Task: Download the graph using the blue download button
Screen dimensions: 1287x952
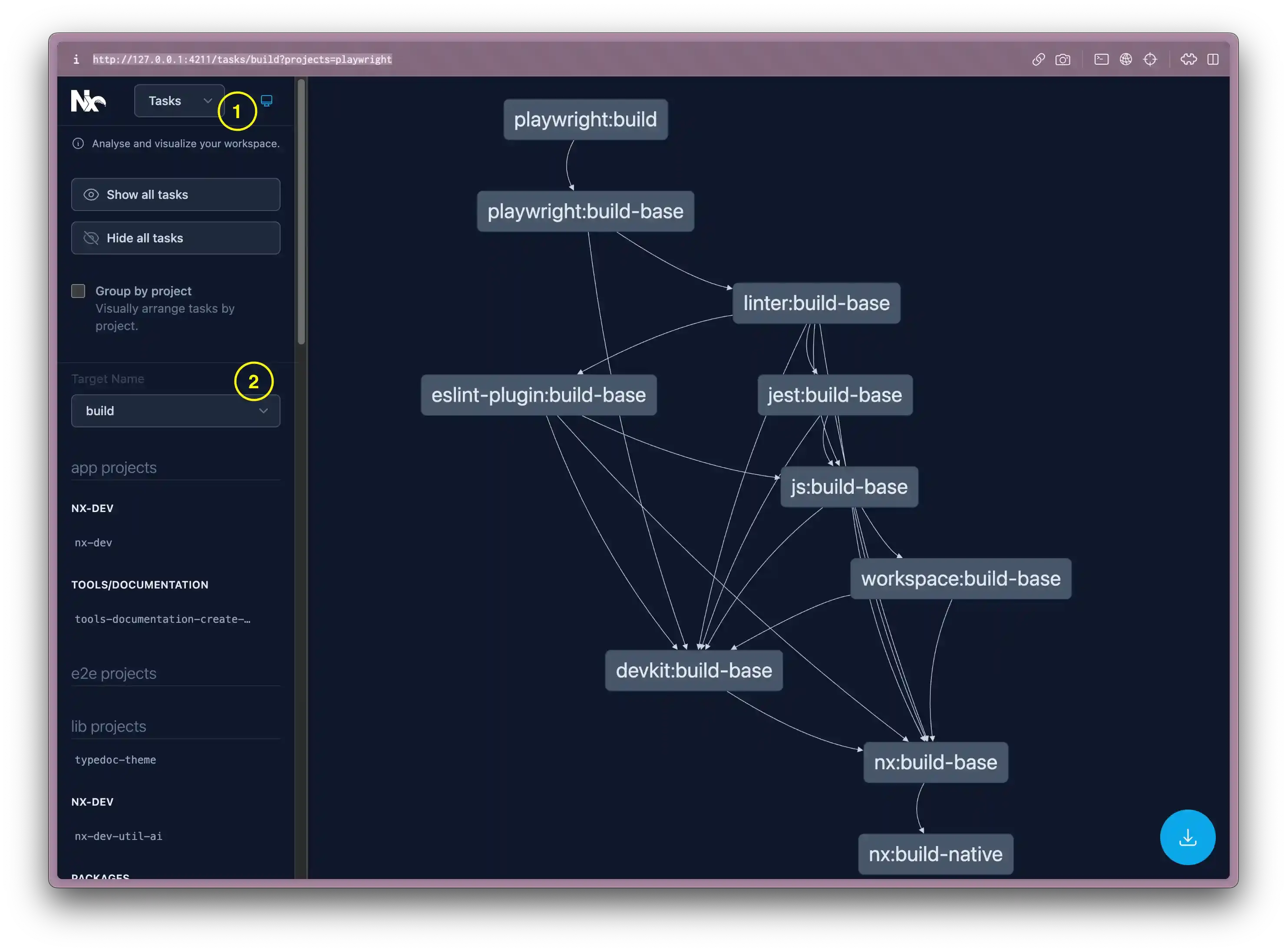Action: pyautogui.click(x=1187, y=837)
